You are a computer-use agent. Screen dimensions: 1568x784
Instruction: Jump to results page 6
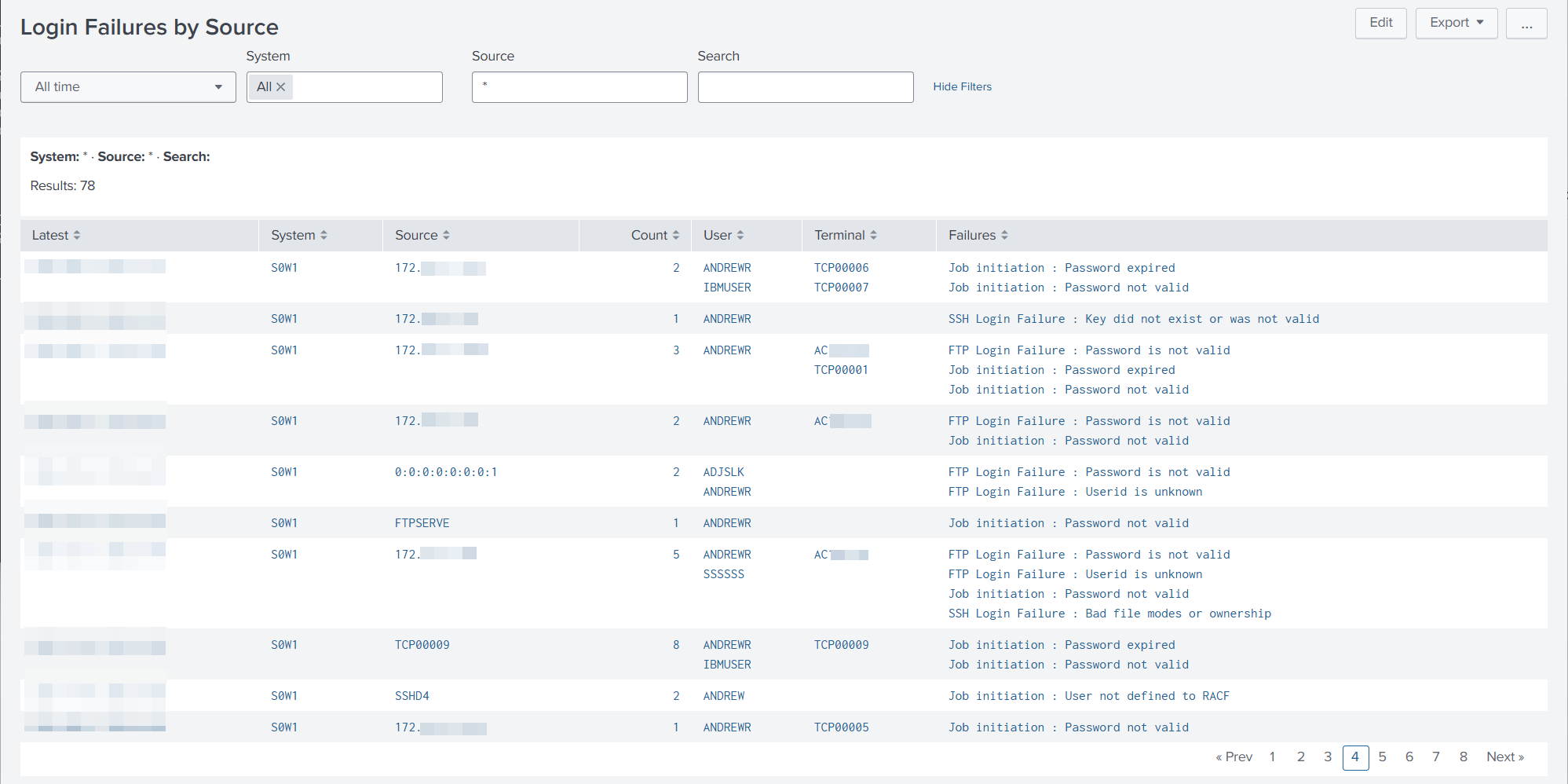[1409, 757]
